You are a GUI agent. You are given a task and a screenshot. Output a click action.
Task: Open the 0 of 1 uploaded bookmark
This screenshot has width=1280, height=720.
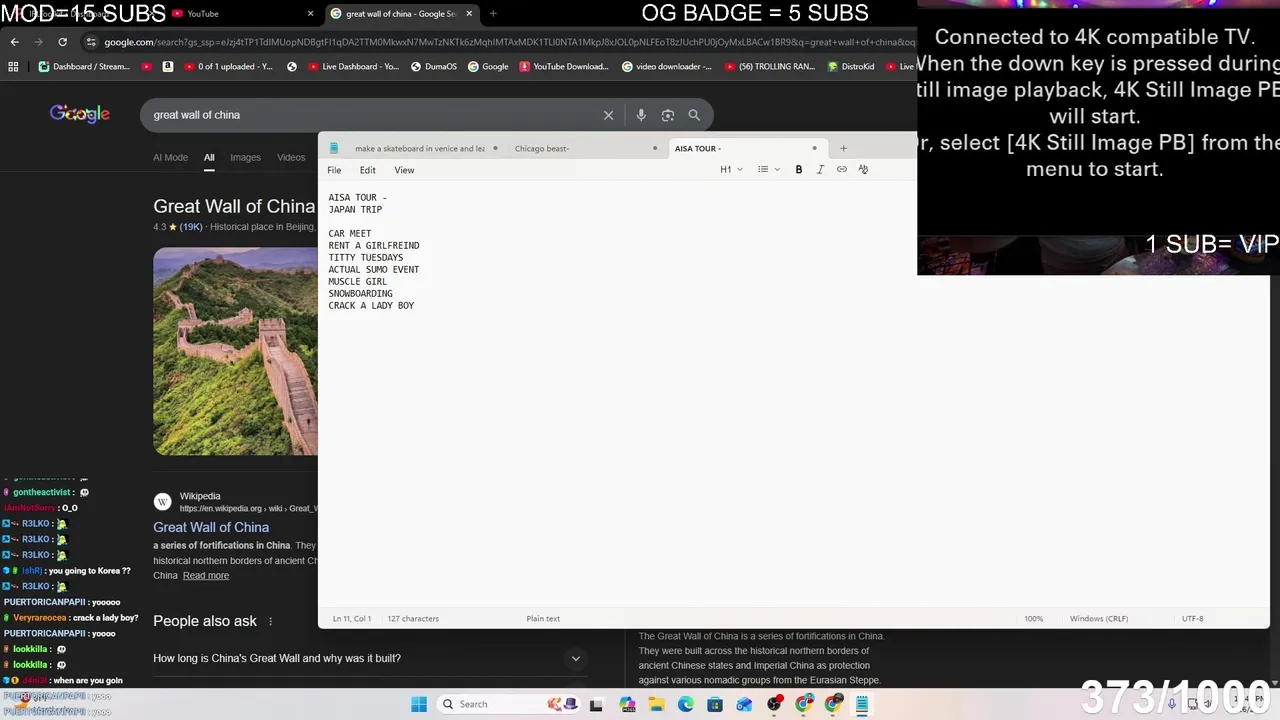coord(226,67)
